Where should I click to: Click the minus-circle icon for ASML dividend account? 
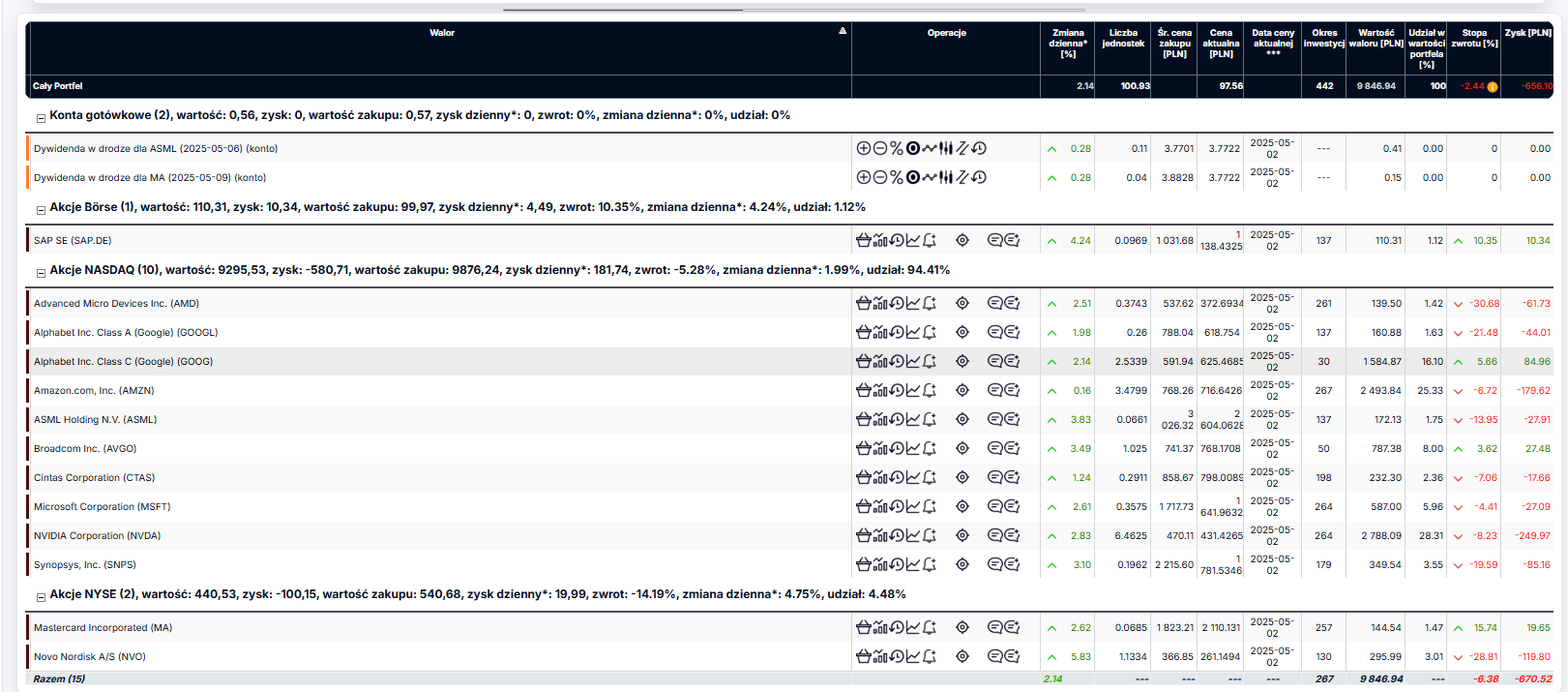[880, 148]
